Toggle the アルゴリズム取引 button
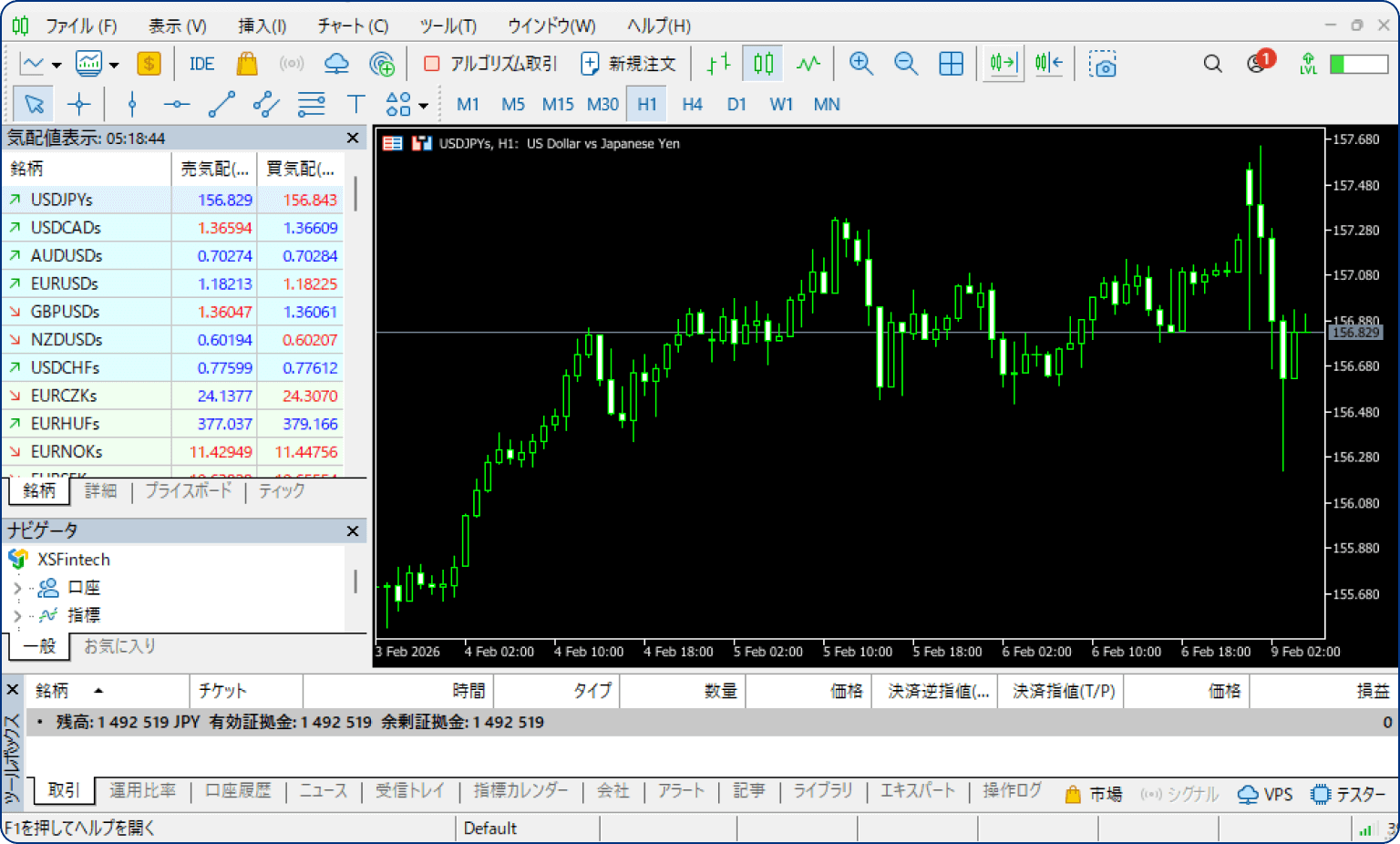This screenshot has height=844, width=1400. tap(490, 63)
